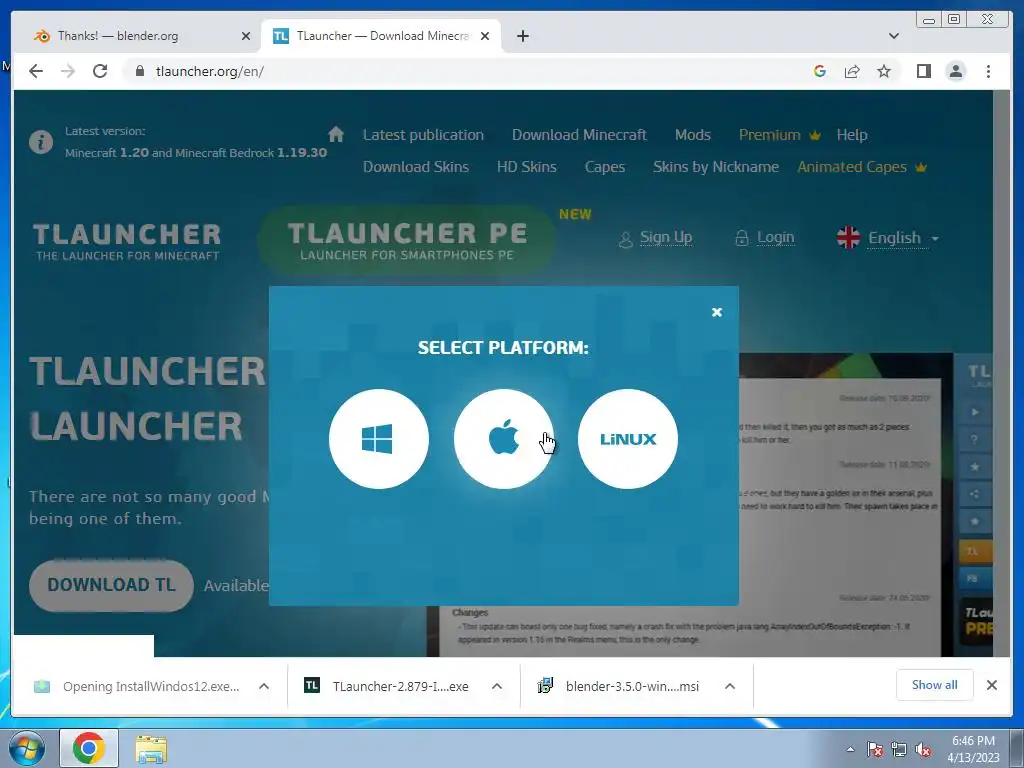
Task: Click the latest version info icon
Action: point(40,142)
